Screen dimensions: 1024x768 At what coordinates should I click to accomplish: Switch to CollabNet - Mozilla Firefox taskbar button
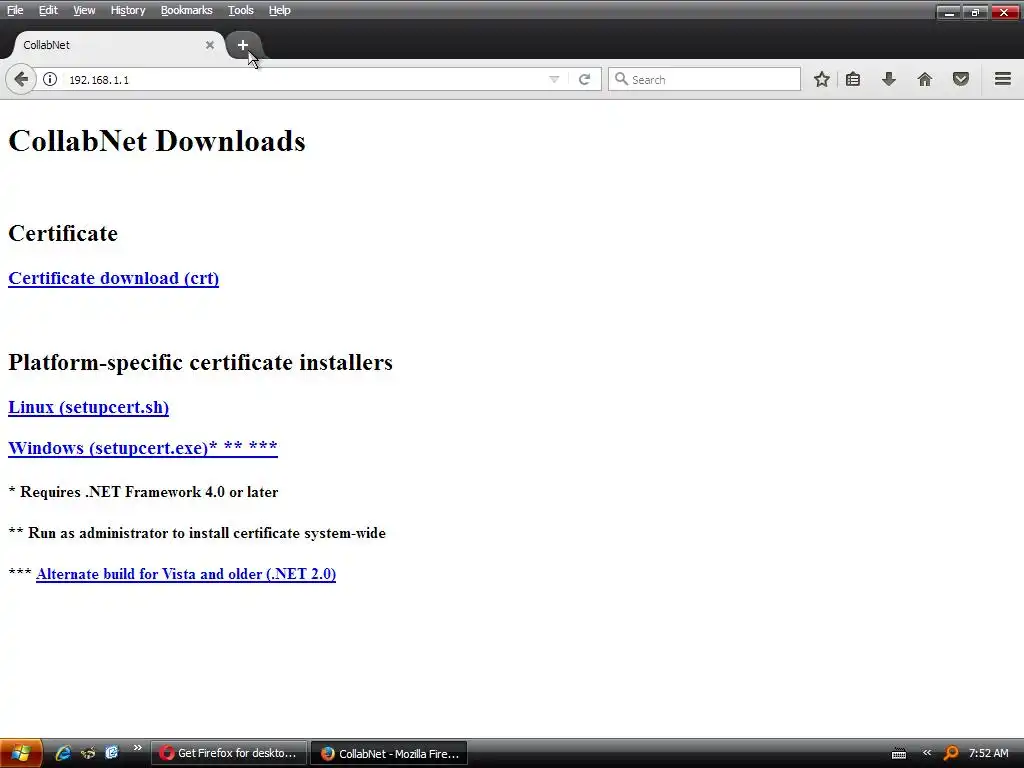pos(389,753)
